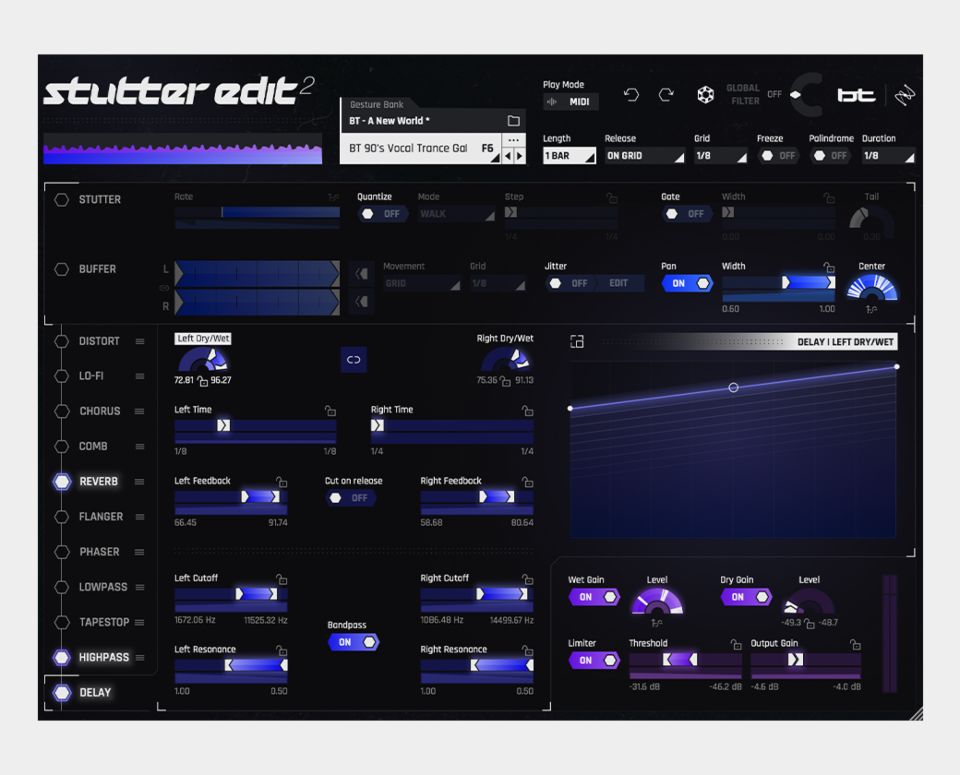Screen dimensions: 960x775
Task: Click the lock icon beside Left Time
Action: tap(330, 411)
